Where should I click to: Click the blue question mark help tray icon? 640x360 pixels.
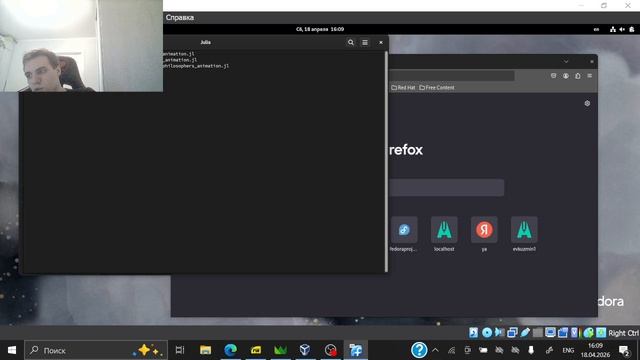click(419, 350)
